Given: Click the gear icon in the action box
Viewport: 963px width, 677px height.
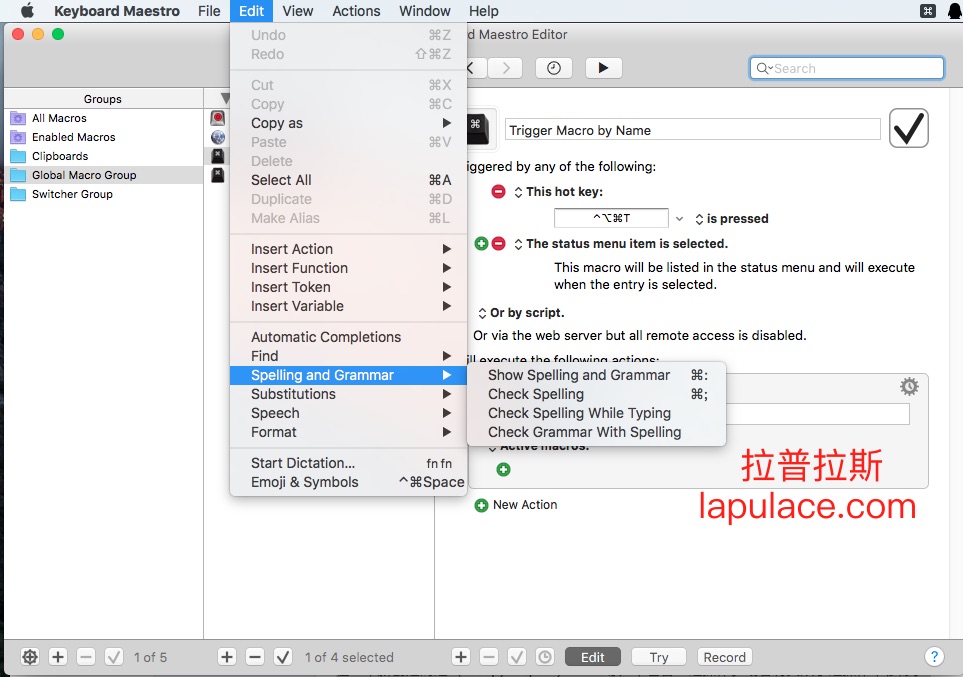Looking at the screenshot, I should point(908,387).
